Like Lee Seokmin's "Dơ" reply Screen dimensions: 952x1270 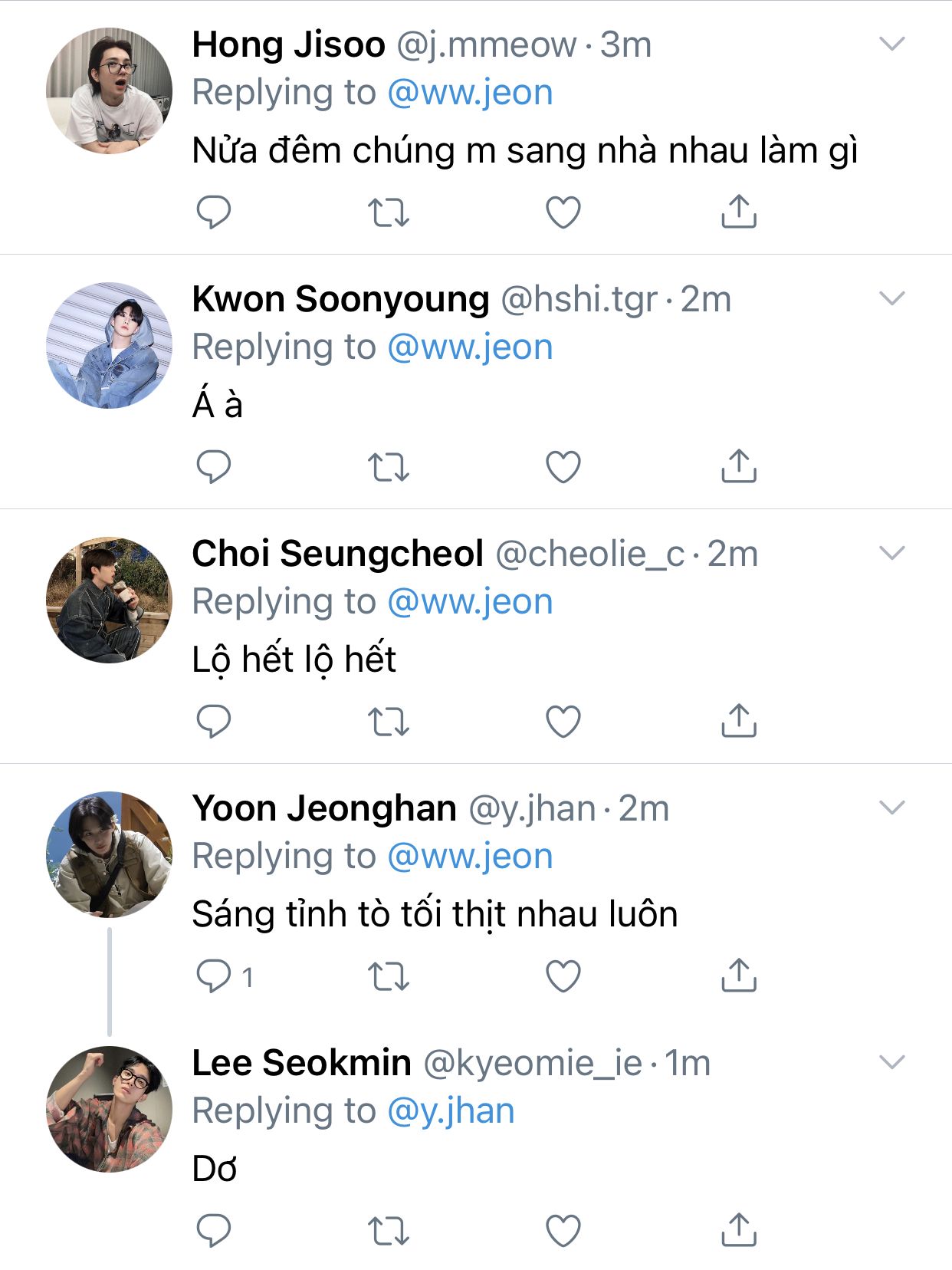click(x=563, y=1231)
